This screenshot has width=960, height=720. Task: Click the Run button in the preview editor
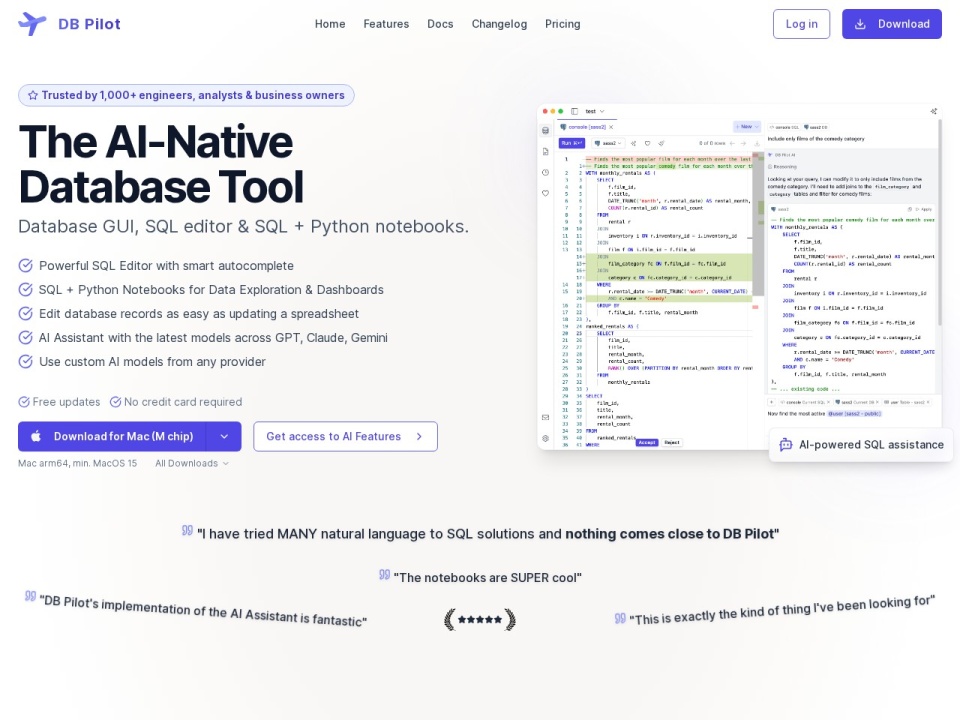572,143
